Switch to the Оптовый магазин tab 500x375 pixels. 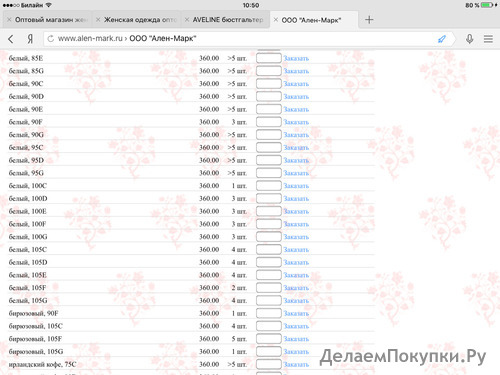tap(51, 20)
